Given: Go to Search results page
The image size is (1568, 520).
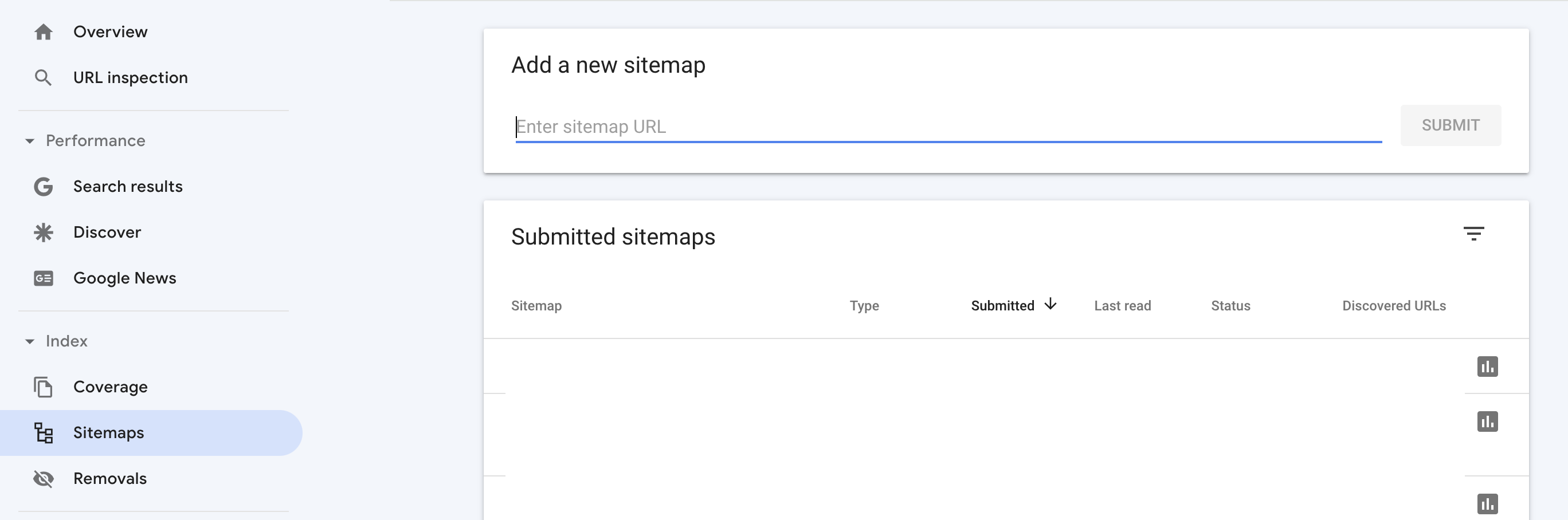Looking at the screenshot, I should click(128, 187).
